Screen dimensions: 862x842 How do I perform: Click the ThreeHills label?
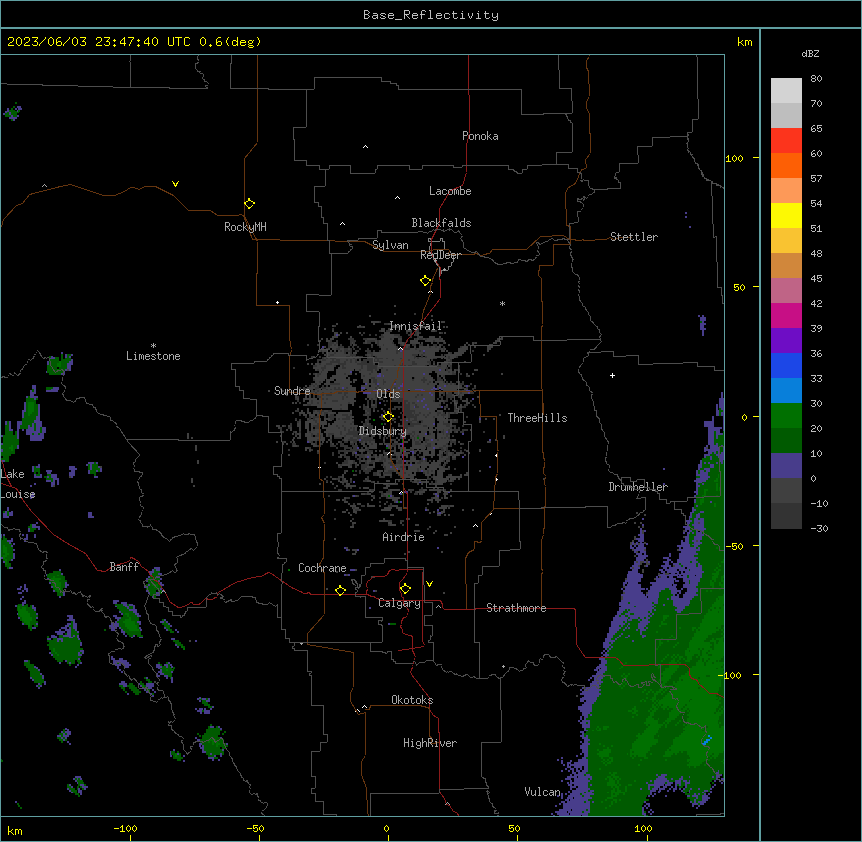click(537, 418)
